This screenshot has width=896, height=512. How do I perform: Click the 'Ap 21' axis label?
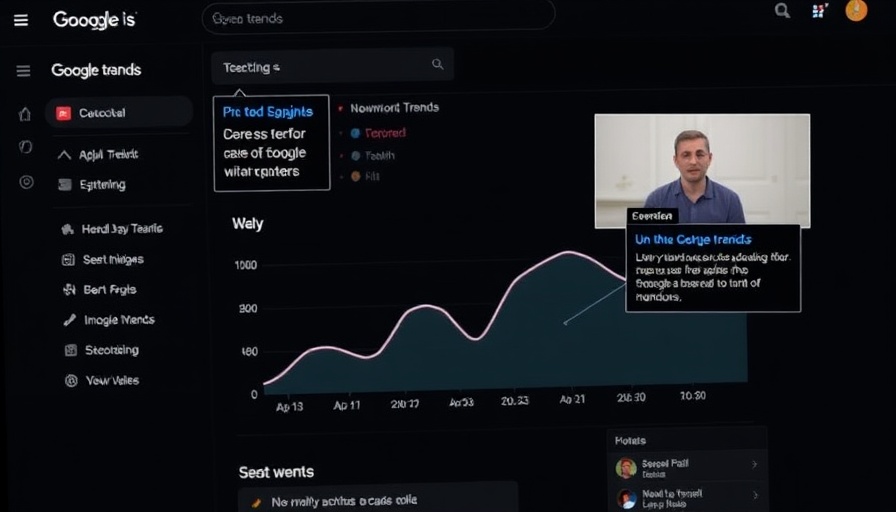click(x=573, y=399)
